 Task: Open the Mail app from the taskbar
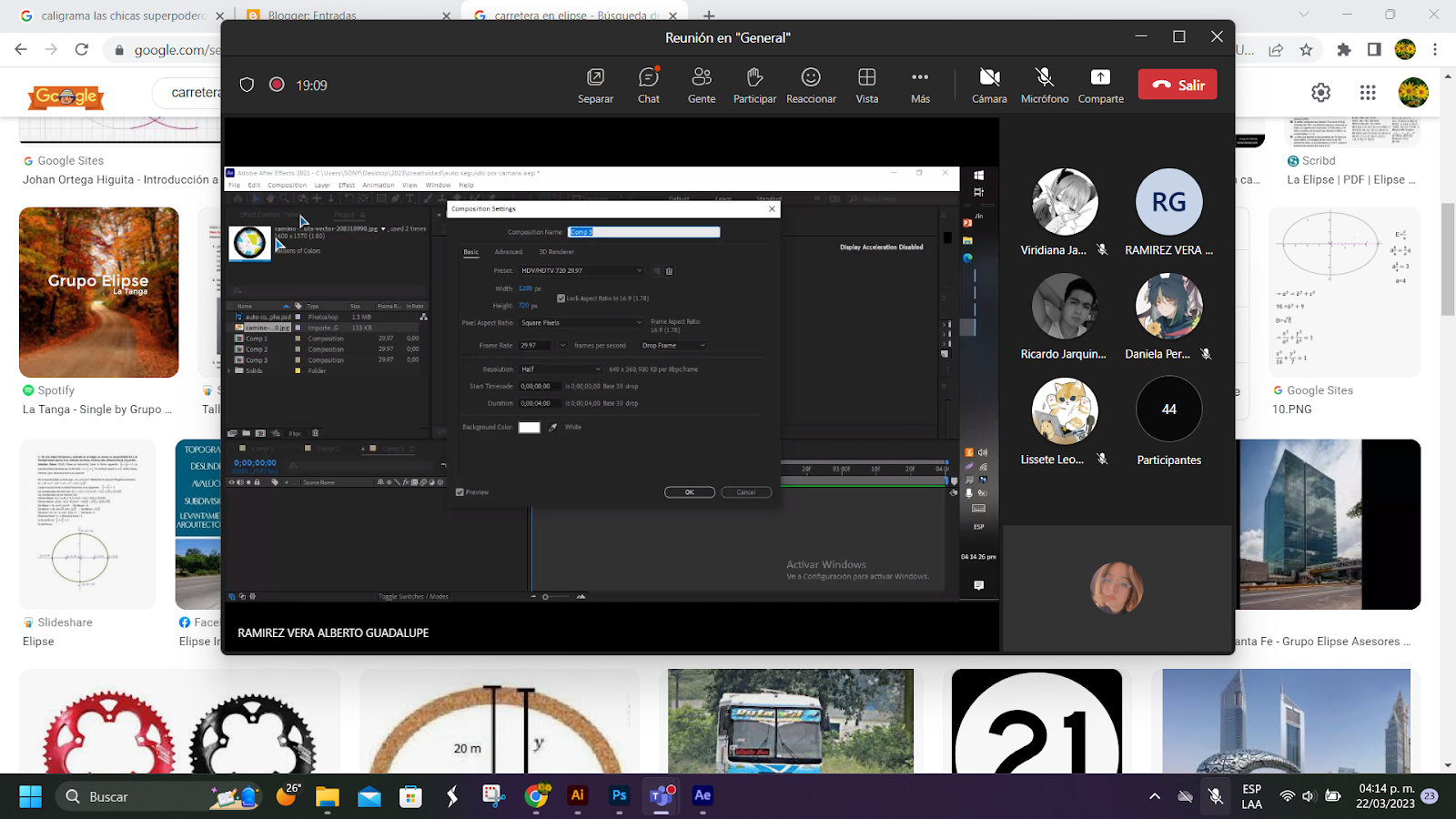(x=369, y=796)
